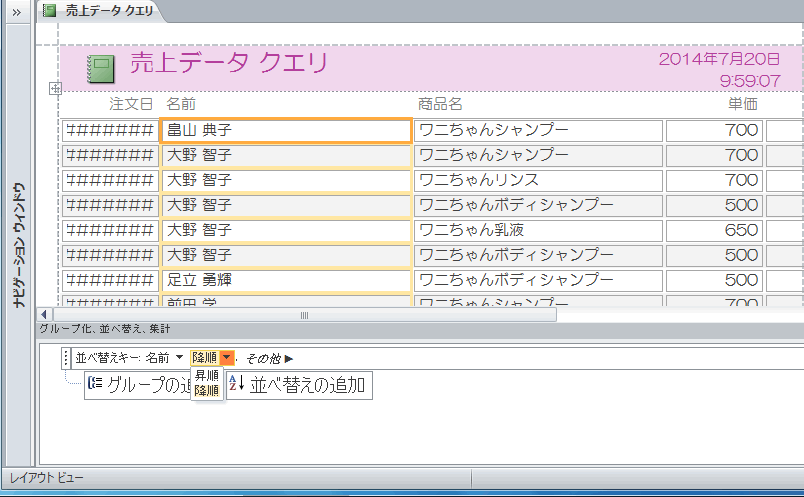Image resolution: width=804 pixels, height=497 pixels.
Task: Open the 降順 sort order dropdown arrow
Action: click(x=227, y=357)
